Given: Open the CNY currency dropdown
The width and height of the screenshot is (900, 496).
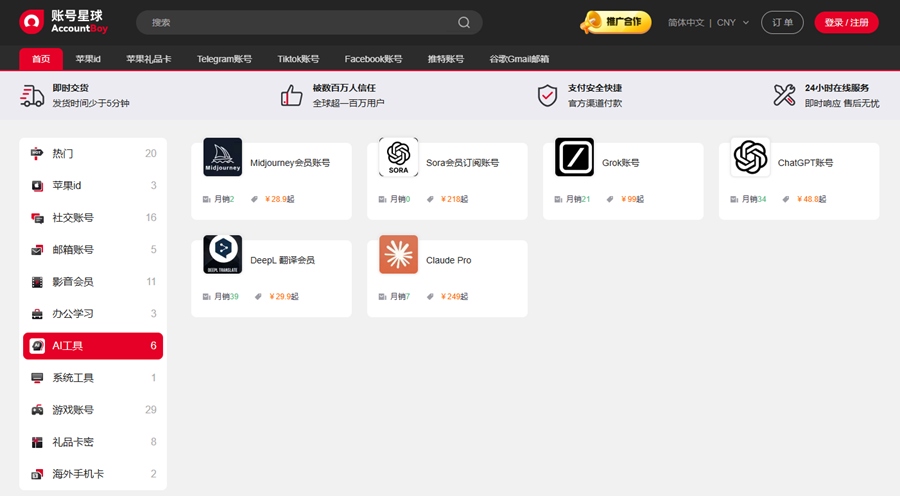Looking at the screenshot, I should [x=733, y=22].
